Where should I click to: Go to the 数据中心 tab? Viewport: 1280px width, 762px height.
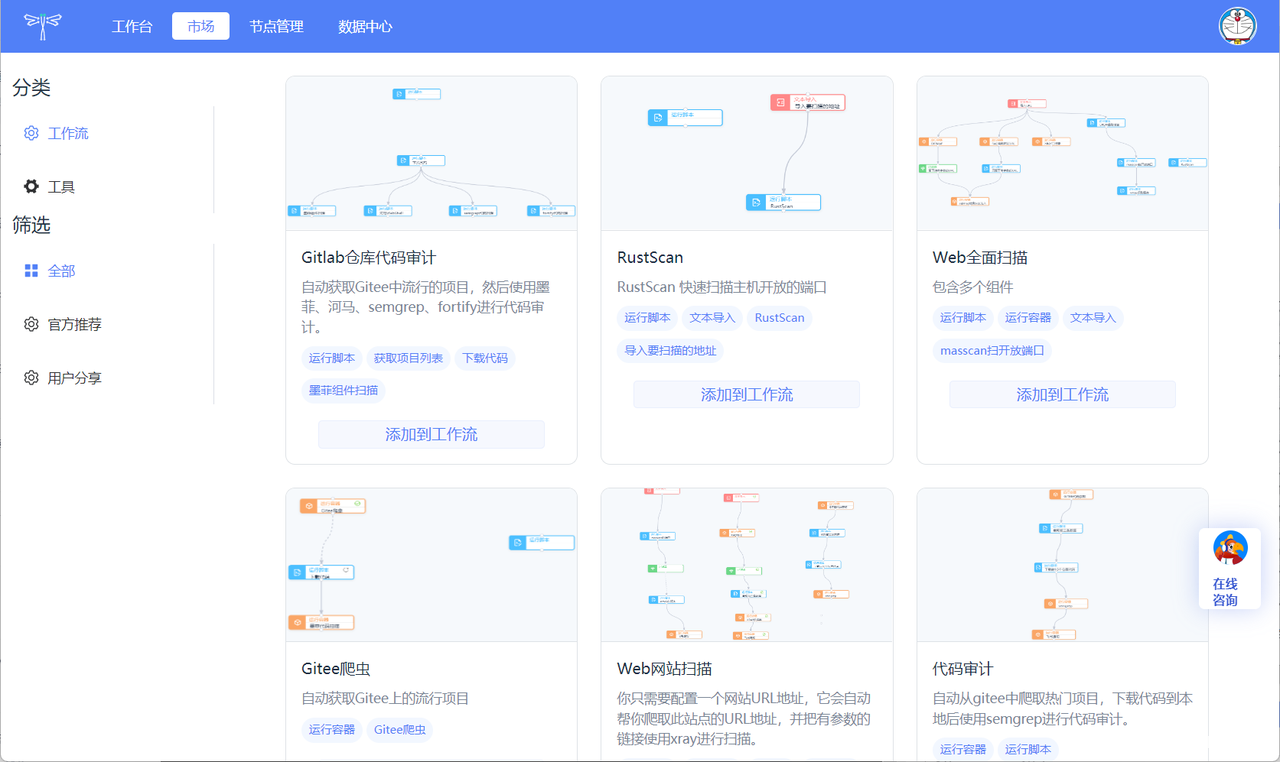pyautogui.click(x=365, y=27)
